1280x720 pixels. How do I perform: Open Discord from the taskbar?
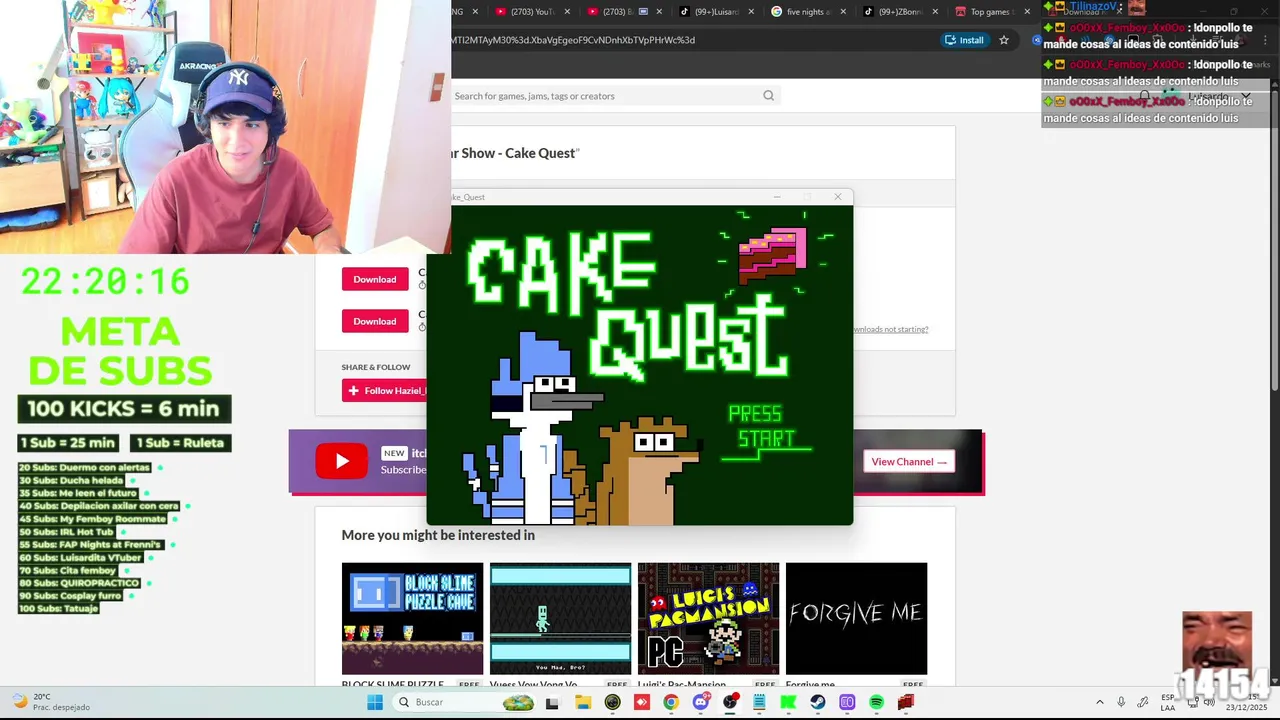click(x=700, y=702)
